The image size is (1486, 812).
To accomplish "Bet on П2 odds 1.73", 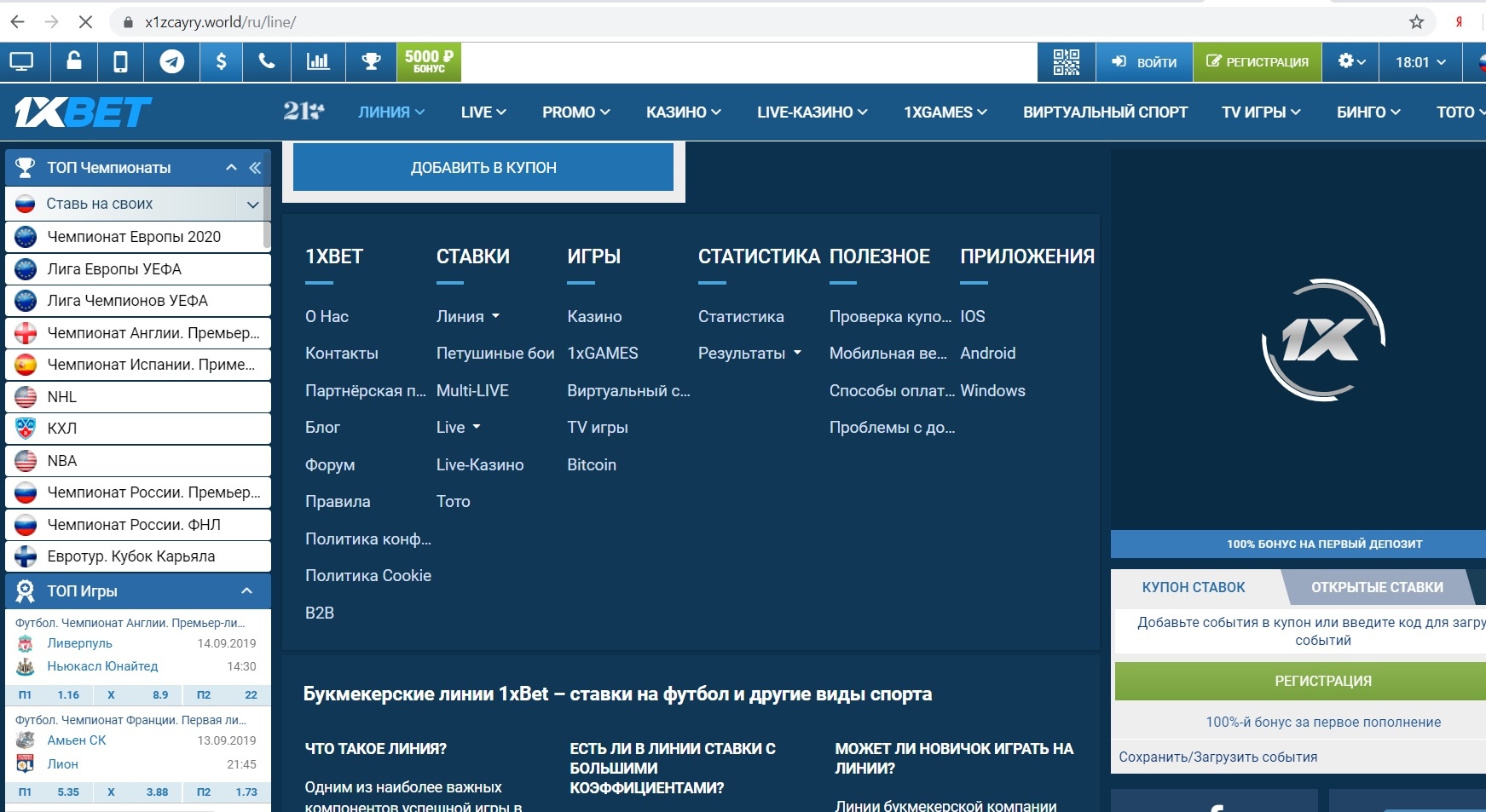I will pos(227,792).
